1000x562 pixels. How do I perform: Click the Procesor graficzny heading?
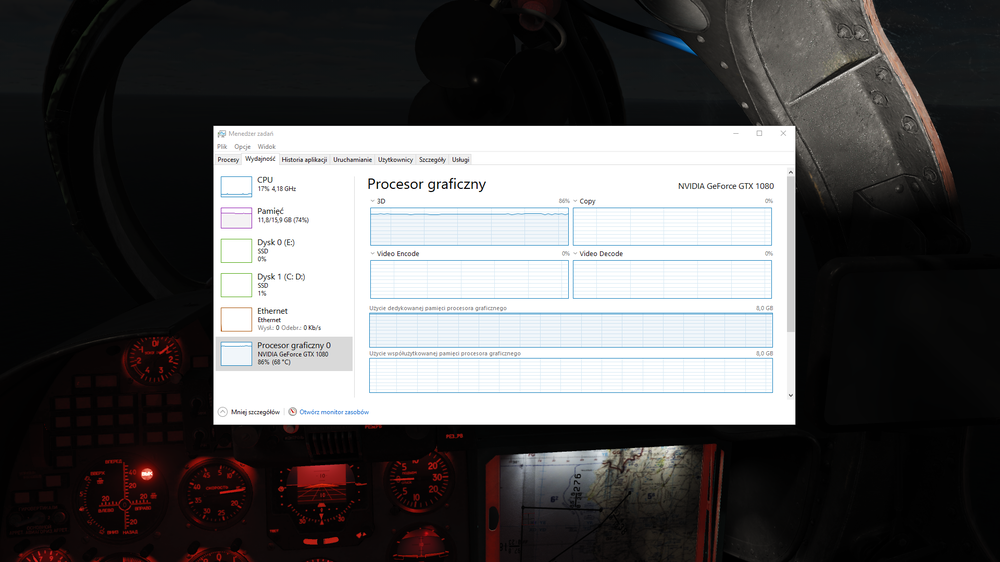tap(427, 184)
